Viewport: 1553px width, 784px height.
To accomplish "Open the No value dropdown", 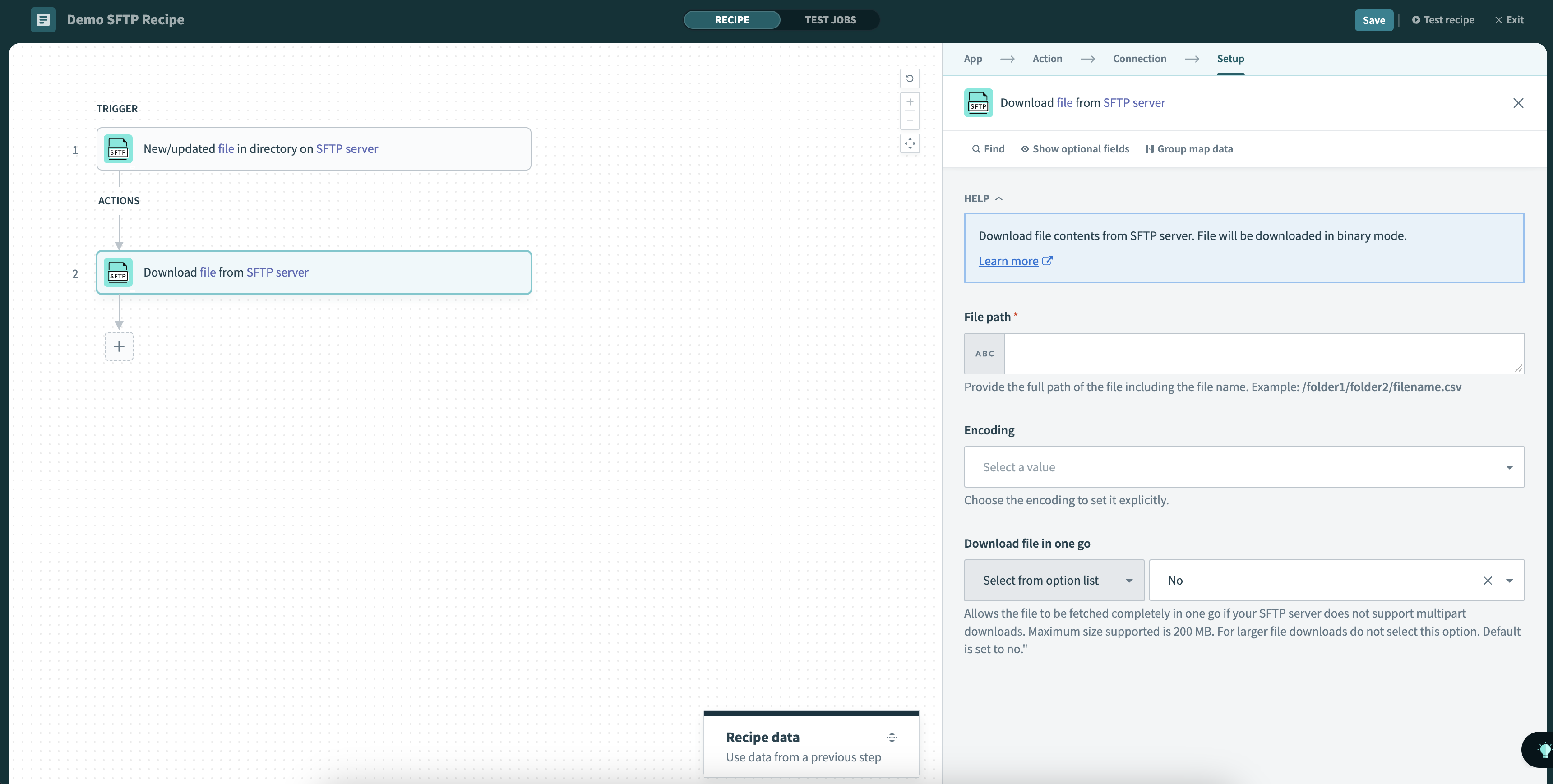I will coord(1510,580).
